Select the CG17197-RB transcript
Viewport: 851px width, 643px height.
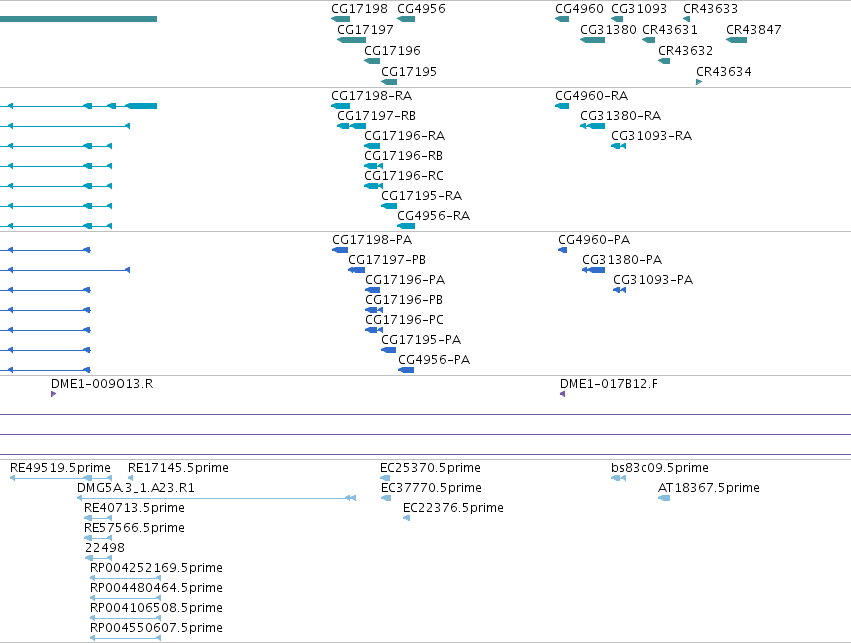351,126
